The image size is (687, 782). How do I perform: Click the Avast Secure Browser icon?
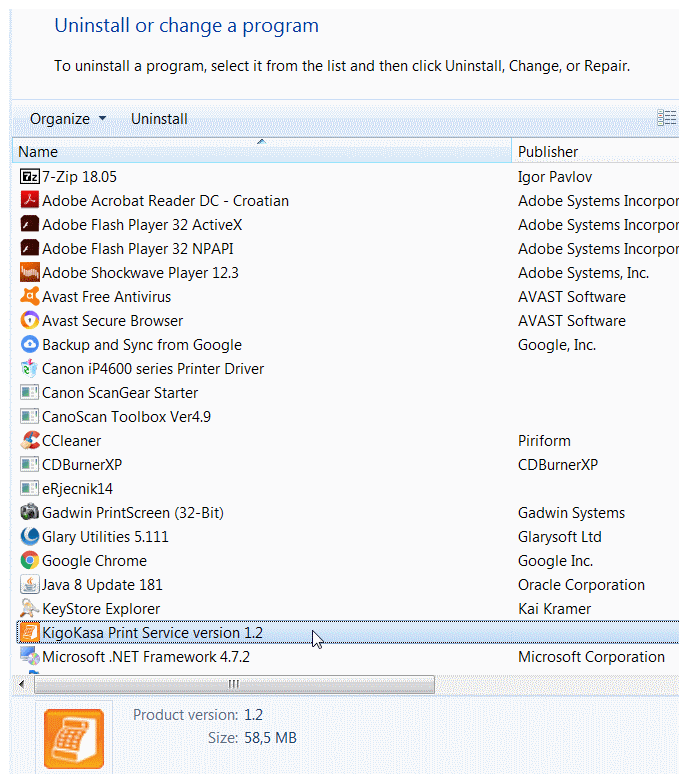(29, 320)
